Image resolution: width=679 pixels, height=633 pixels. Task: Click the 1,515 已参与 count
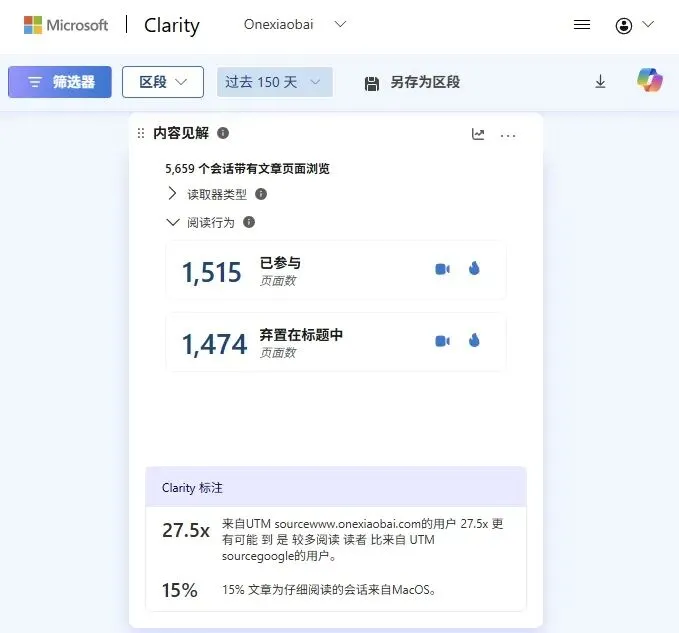(211, 272)
